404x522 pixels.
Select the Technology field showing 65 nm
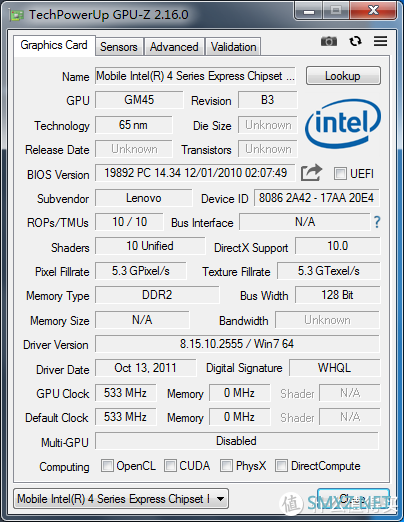(133, 125)
